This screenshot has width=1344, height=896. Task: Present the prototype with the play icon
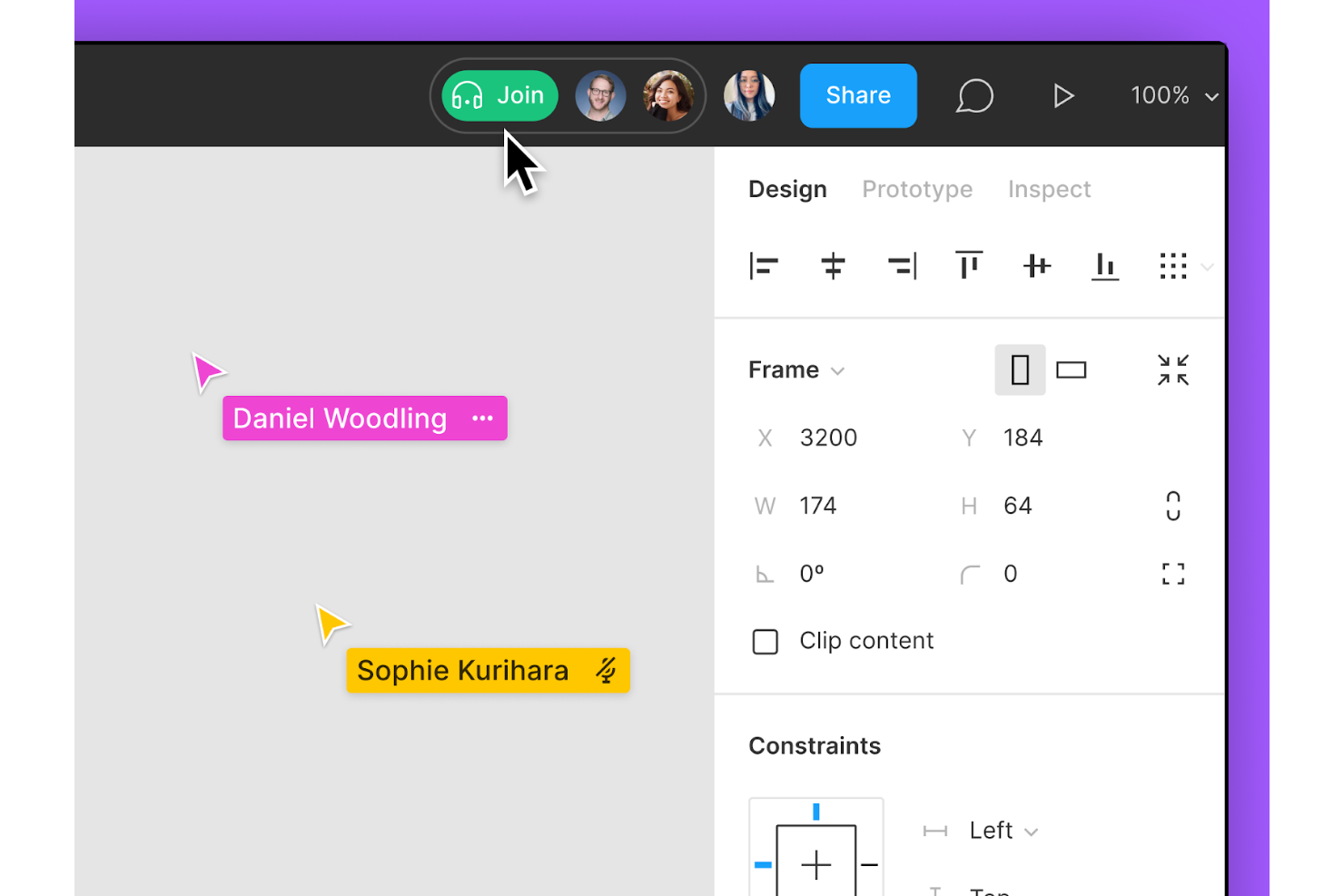click(1063, 95)
